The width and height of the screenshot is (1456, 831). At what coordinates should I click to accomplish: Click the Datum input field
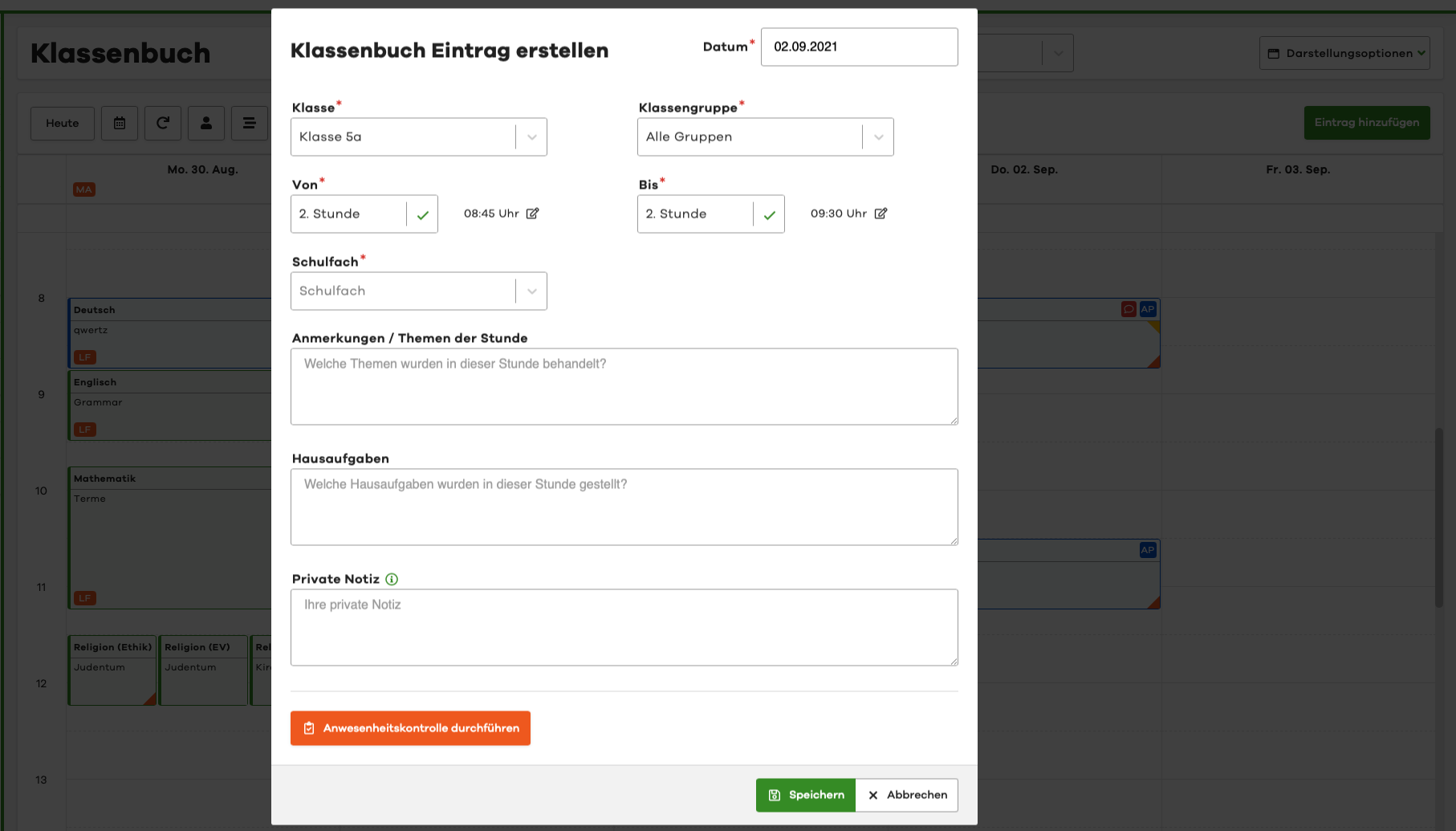tap(859, 47)
